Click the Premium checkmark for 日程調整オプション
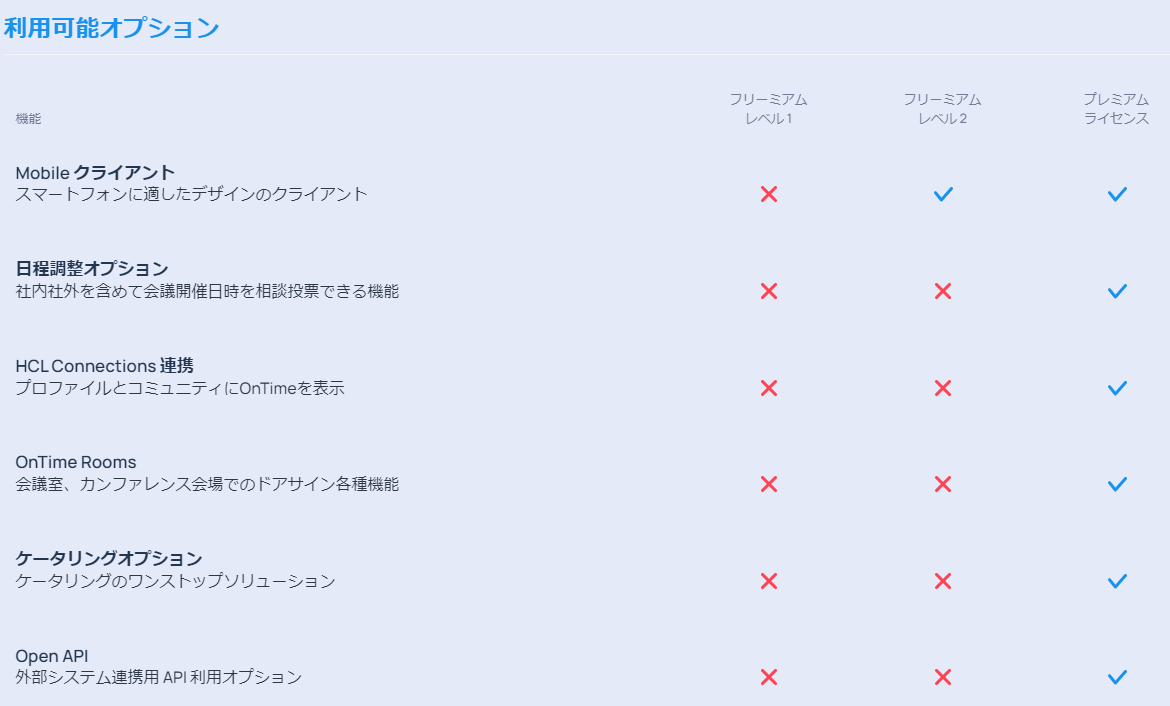 [x=1117, y=291]
